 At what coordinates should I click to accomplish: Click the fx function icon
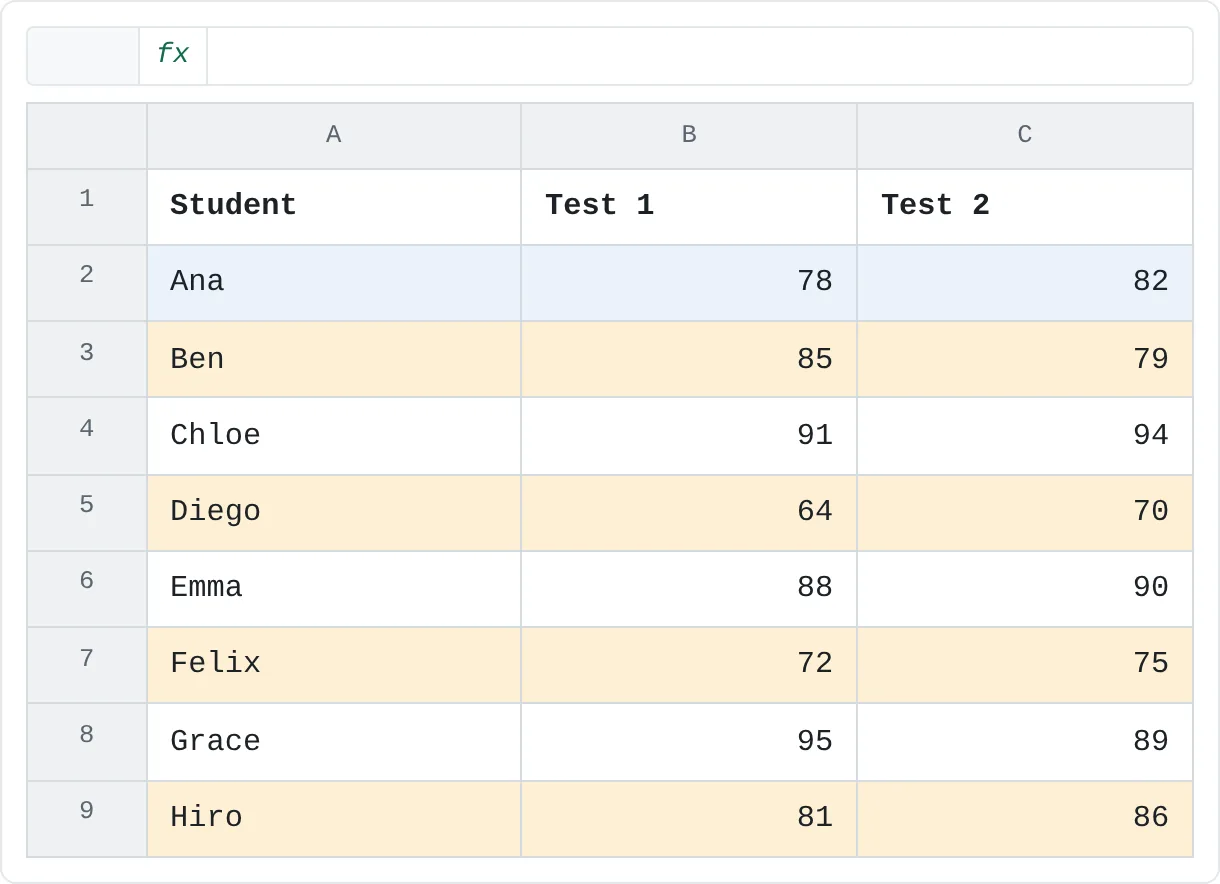tap(173, 56)
